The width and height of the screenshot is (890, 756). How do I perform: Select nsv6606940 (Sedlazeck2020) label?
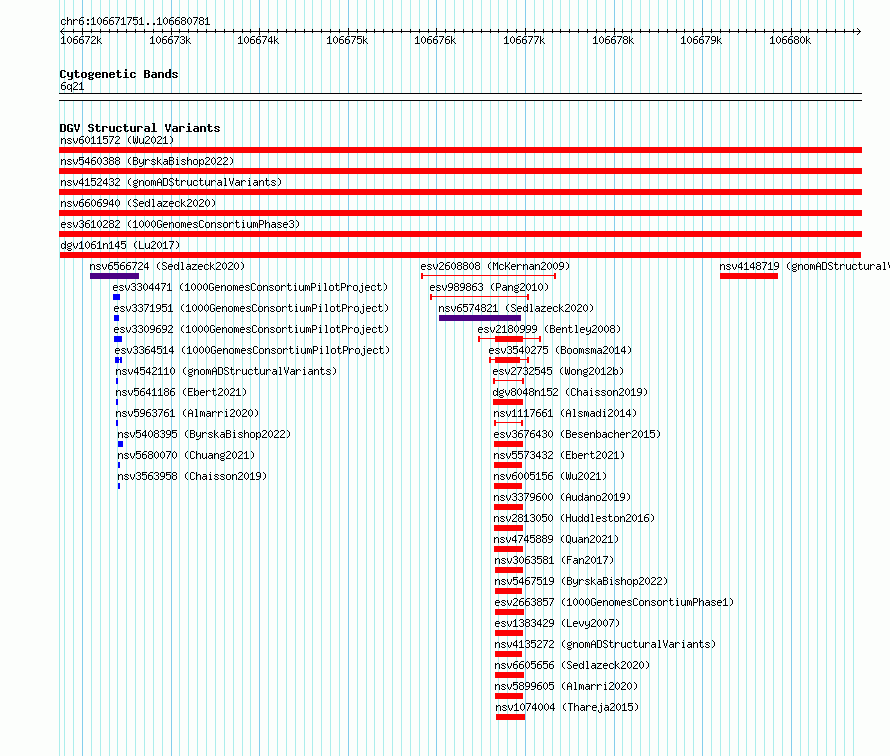(x=138, y=203)
